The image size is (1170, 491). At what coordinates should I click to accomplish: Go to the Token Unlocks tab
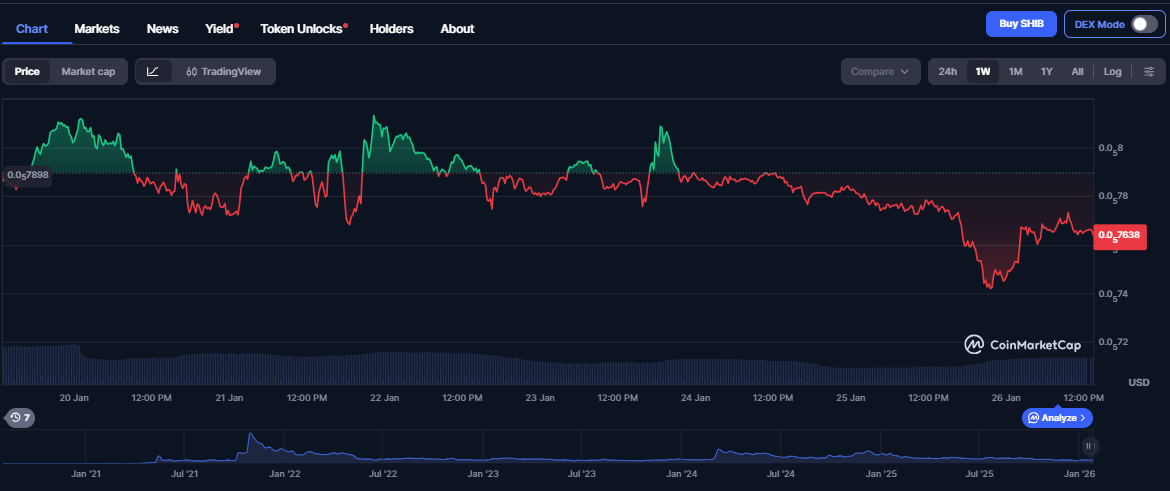click(x=302, y=28)
